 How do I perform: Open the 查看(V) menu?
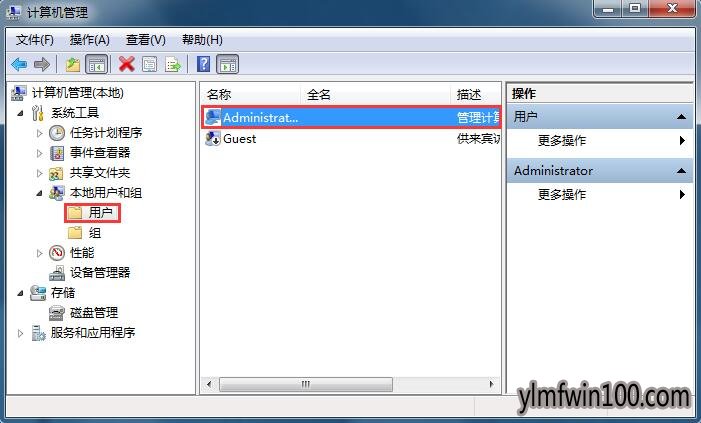(x=146, y=40)
